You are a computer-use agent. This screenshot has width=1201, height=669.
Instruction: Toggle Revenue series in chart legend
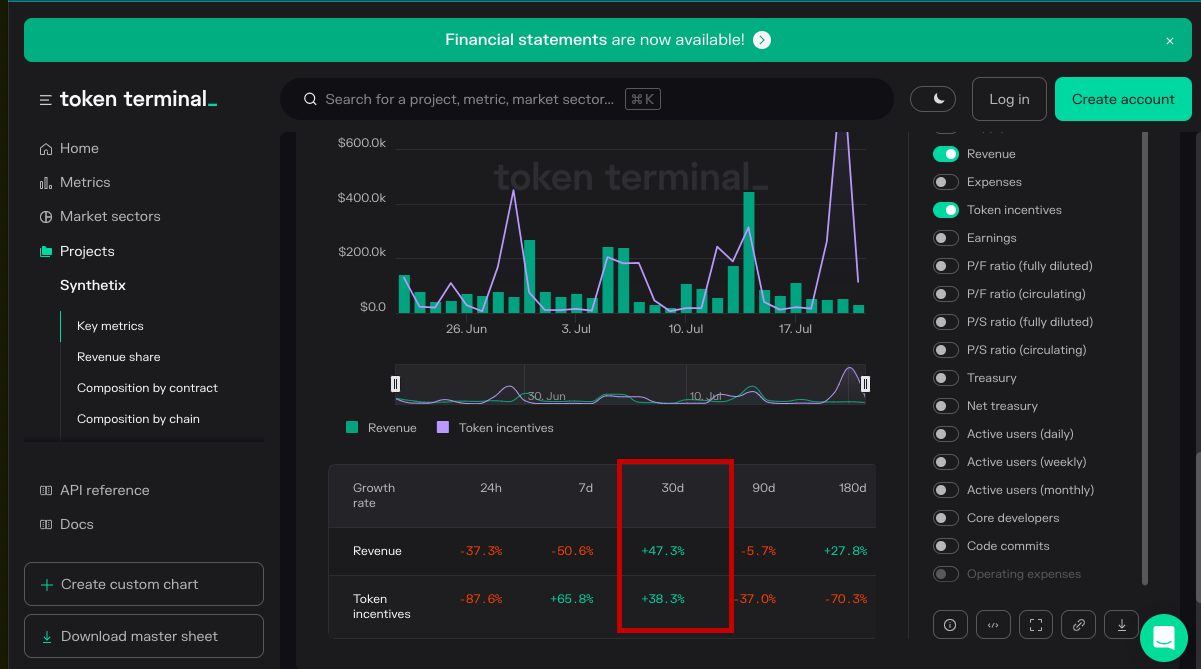pyautogui.click(x=381, y=428)
